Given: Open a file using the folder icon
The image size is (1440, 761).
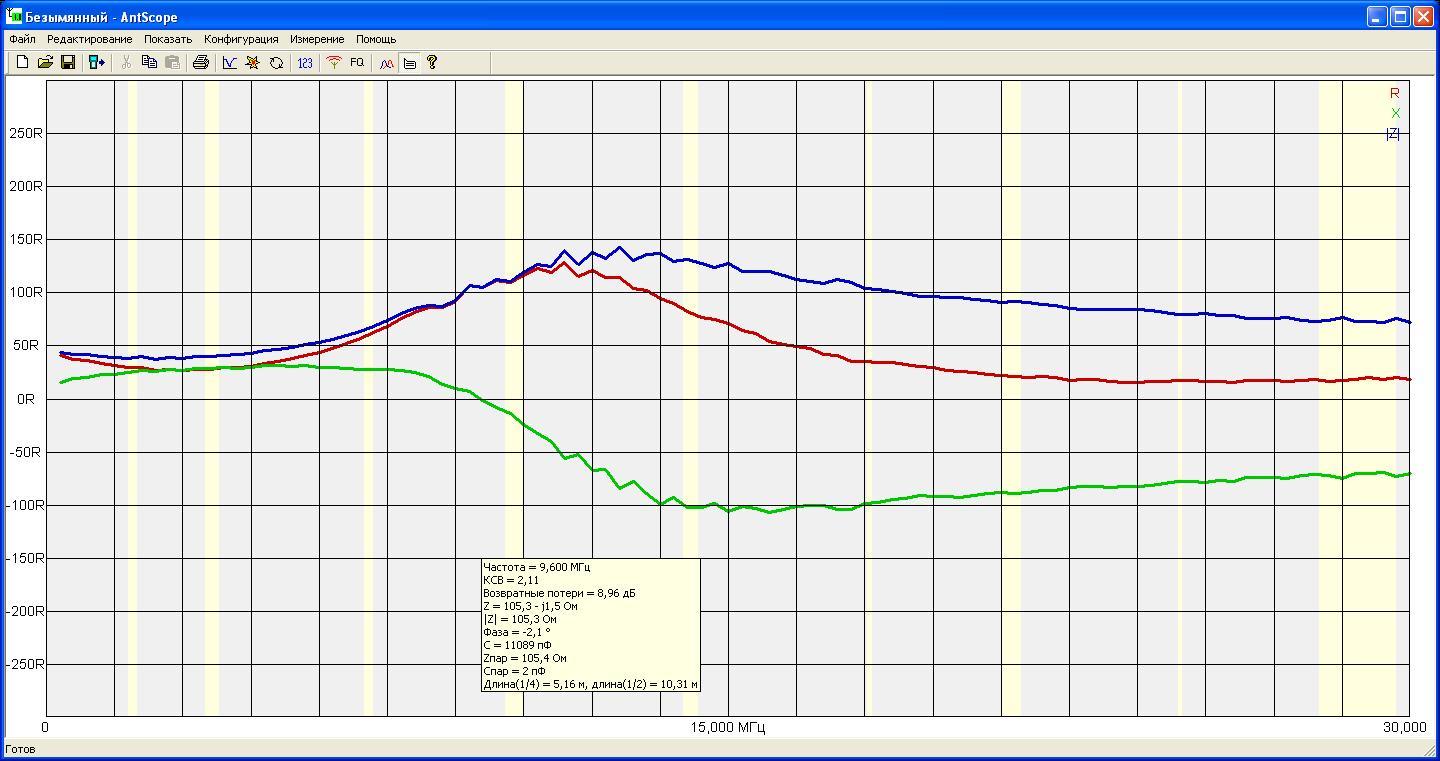Looking at the screenshot, I should click(x=45, y=62).
